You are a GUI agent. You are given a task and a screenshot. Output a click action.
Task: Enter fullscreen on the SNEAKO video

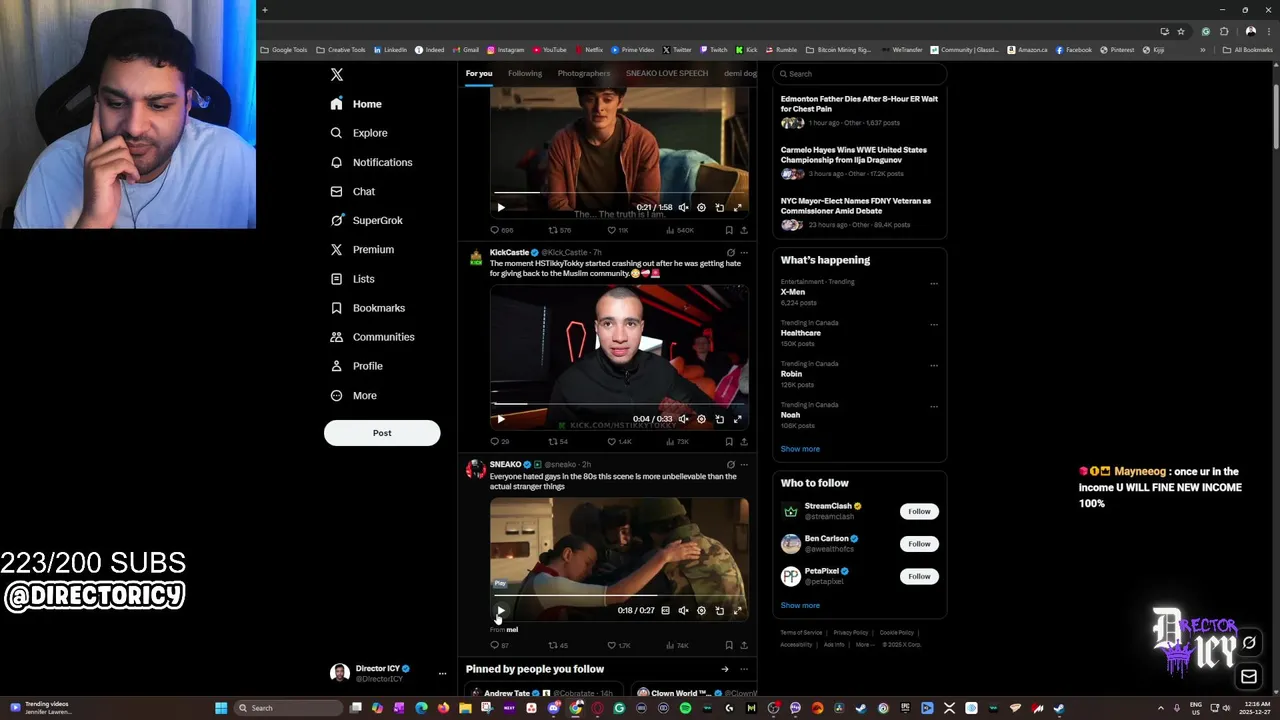coord(737,610)
